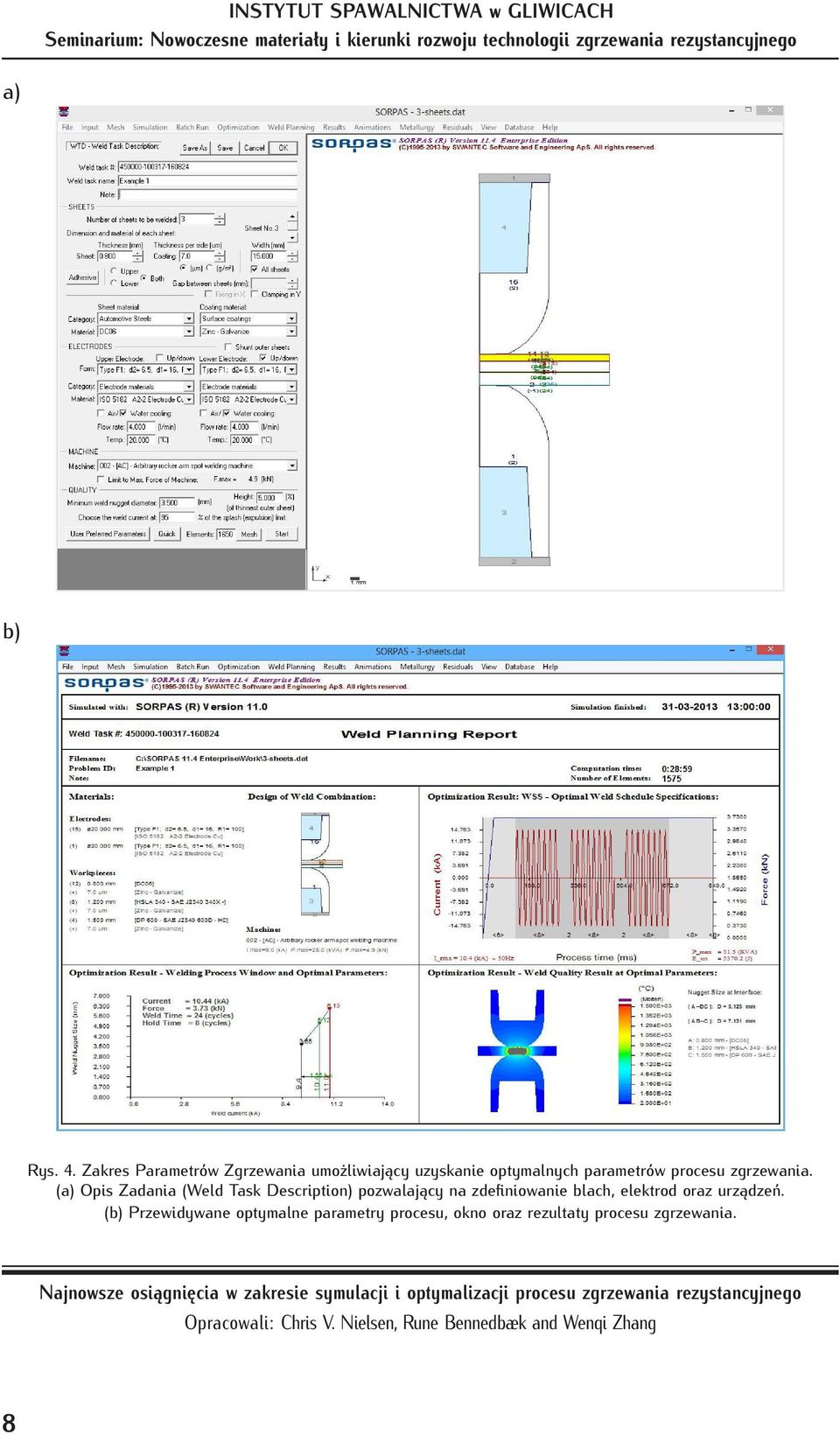The width and height of the screenshot is (840, 1435).
Task: Open Weld Planning menu in the upper SORPAS window
Action: (290, 127)
